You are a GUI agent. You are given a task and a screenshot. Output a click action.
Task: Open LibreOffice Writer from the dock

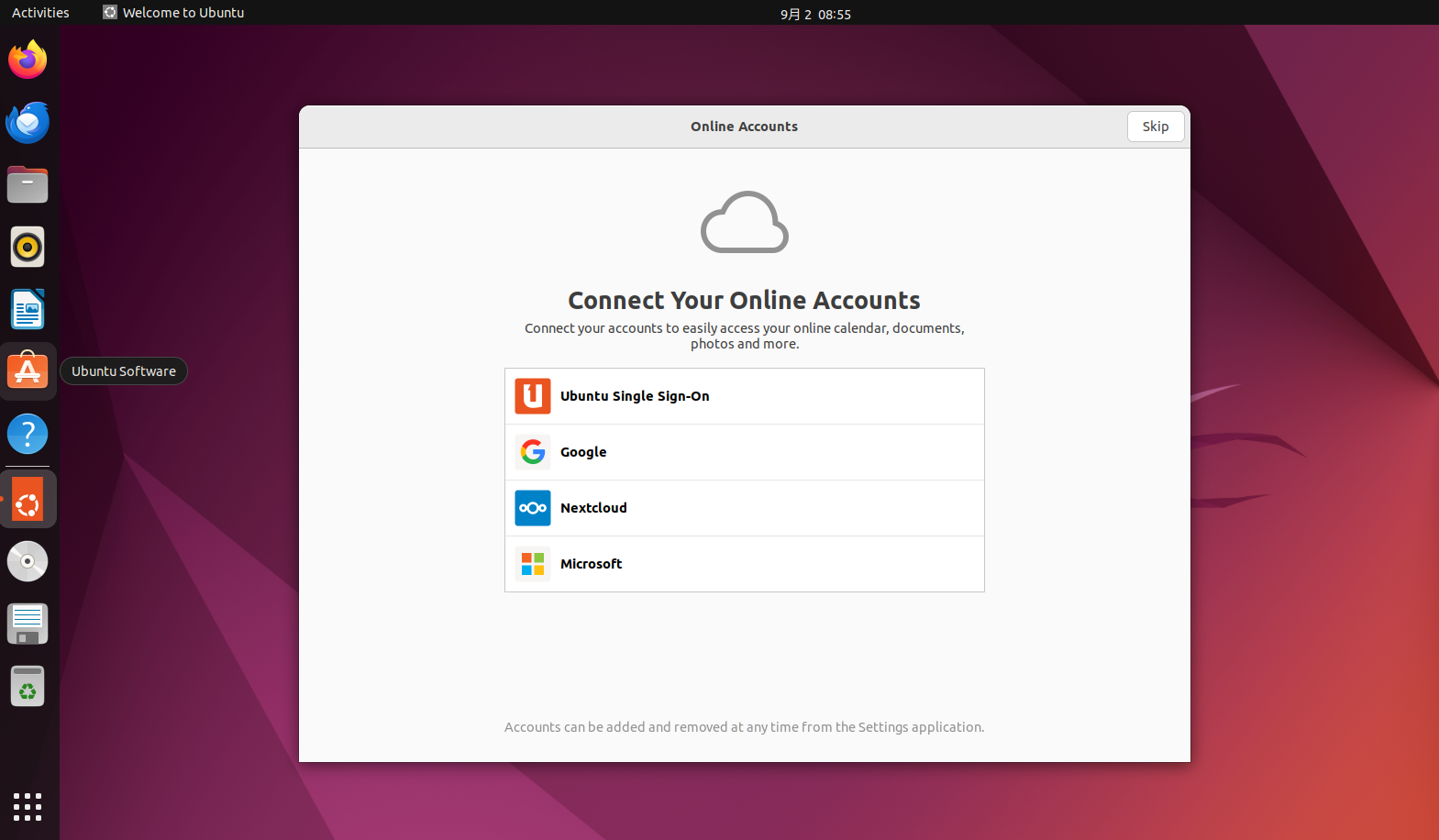(28, 309)
